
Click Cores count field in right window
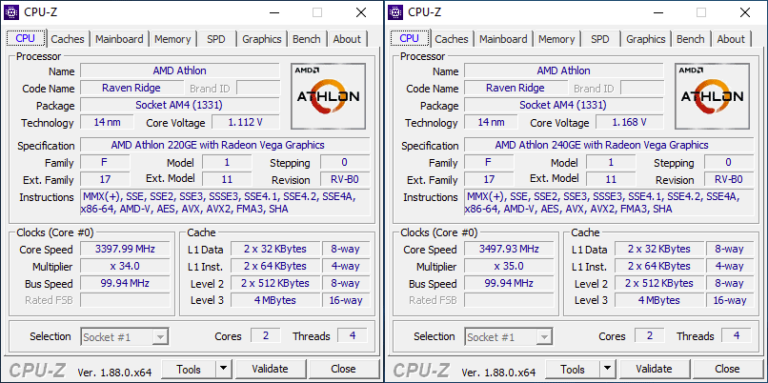pyautogui.click(x=649, y=335)
